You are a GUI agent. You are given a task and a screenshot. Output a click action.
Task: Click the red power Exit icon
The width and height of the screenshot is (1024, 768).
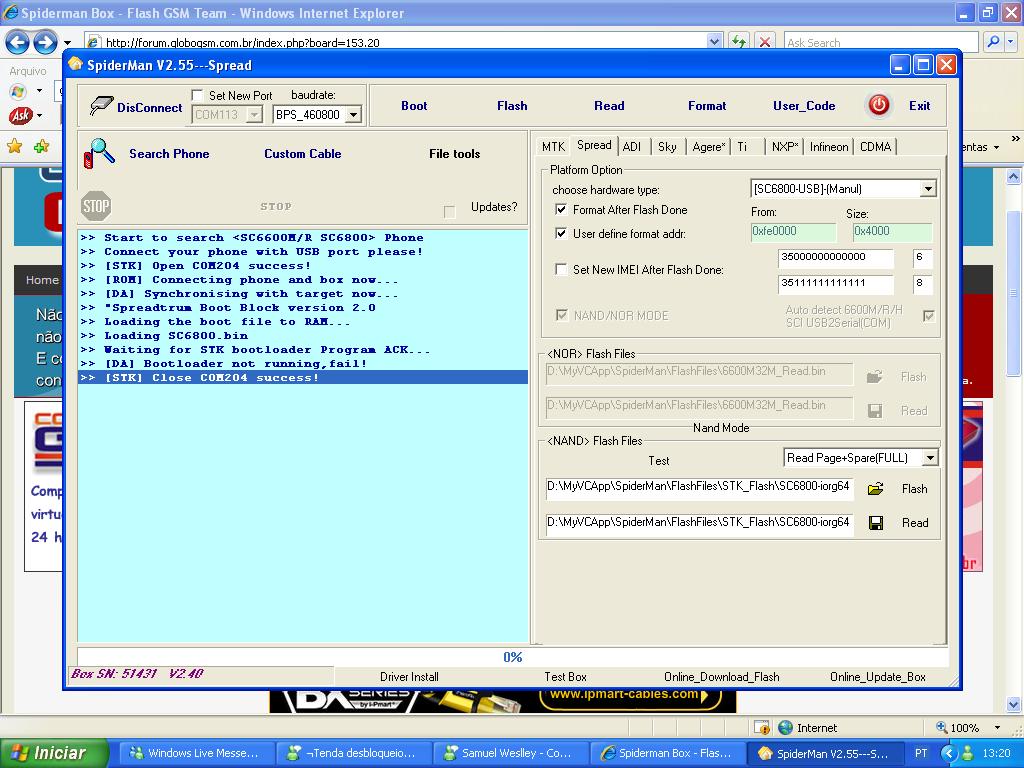click(x=878, y=105)
